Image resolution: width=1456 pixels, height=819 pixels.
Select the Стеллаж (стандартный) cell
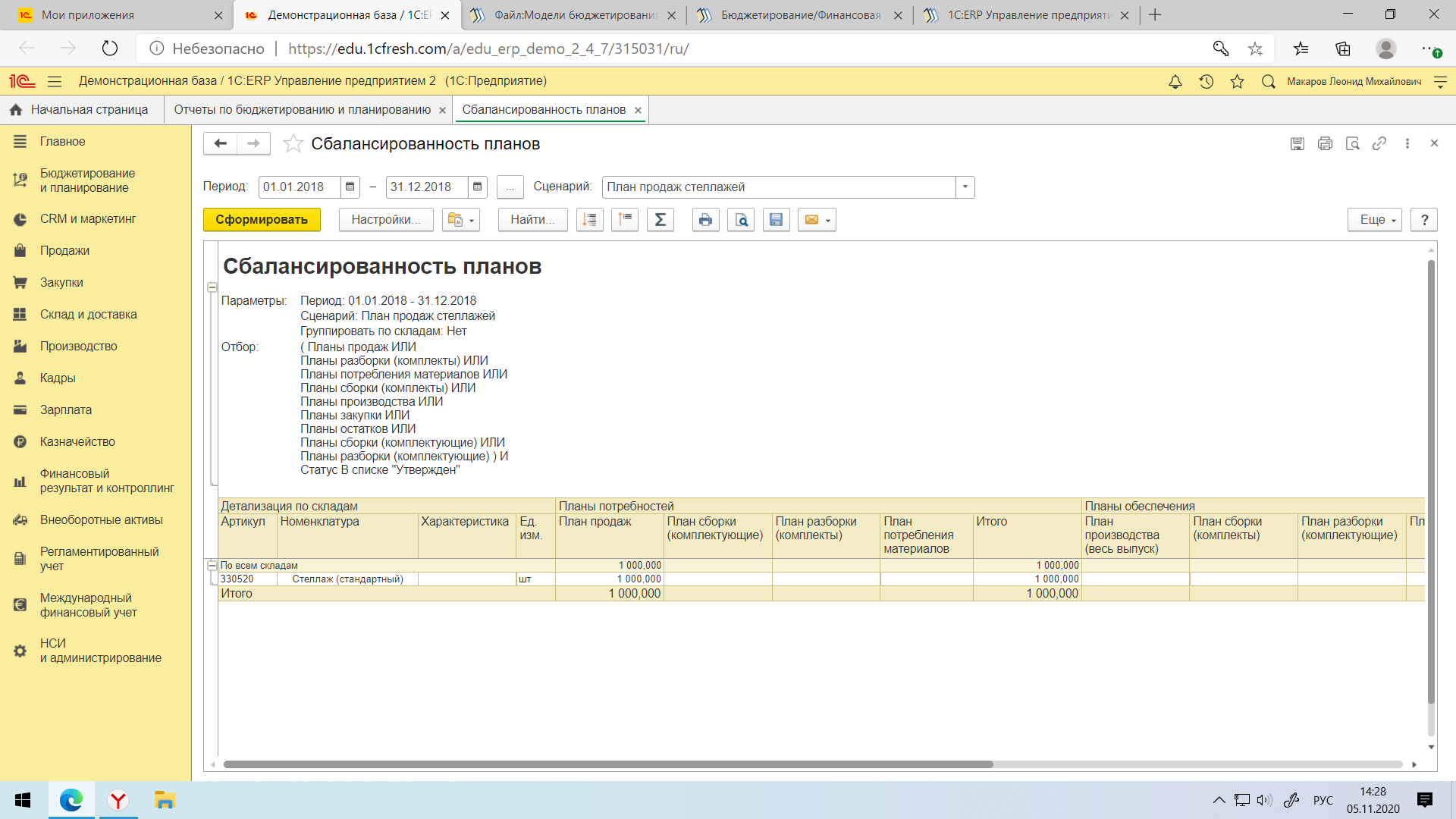347,579
